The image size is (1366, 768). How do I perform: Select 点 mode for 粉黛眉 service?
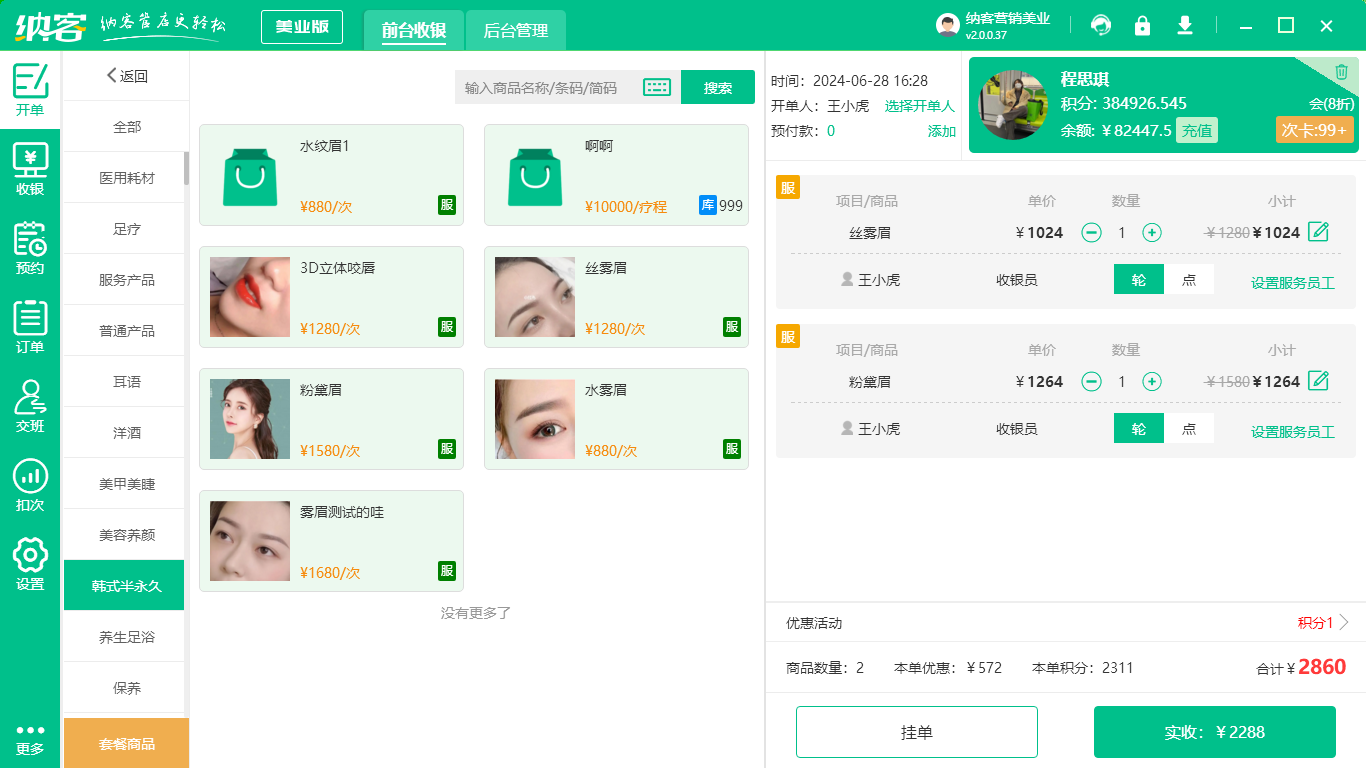pos(1189,429)
